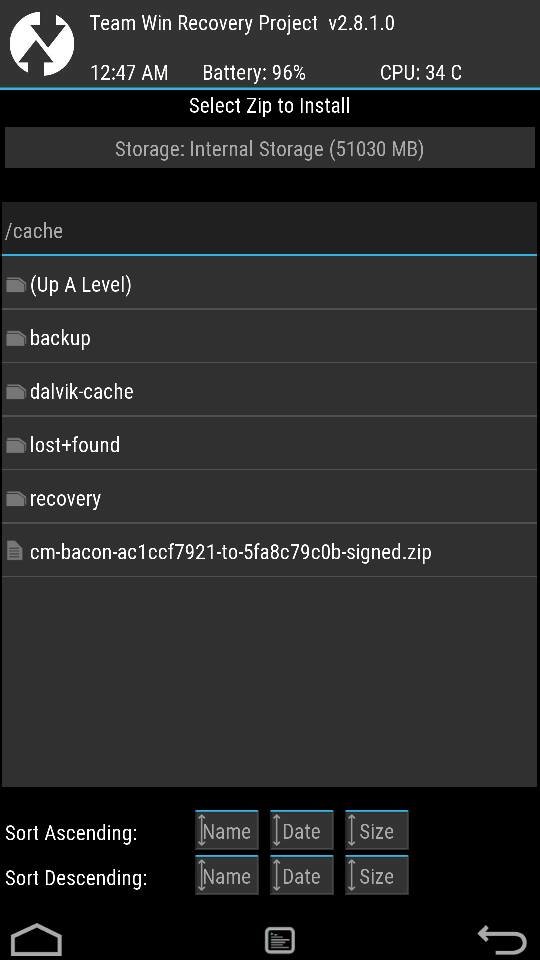Tap the Home navigation icon
The height and width of the screenshot is (960, 540).
pyautogui.click(x=37, y=939)
